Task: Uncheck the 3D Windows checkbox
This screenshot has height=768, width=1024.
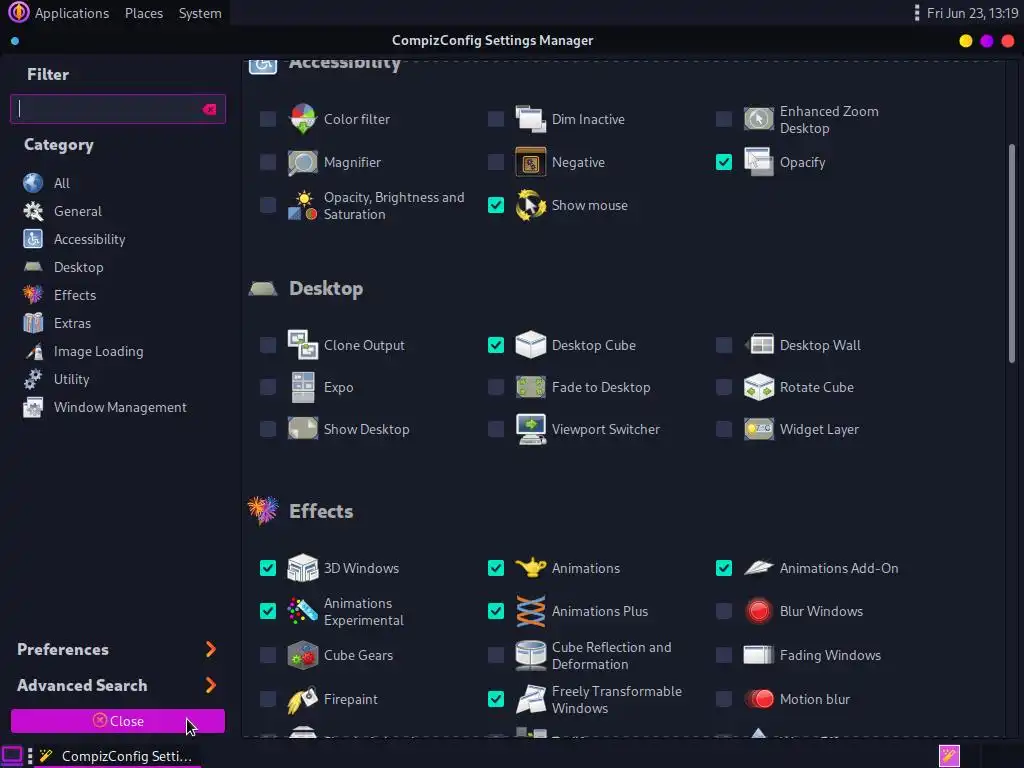Action: pyautogui.click(x=268, y=568)
